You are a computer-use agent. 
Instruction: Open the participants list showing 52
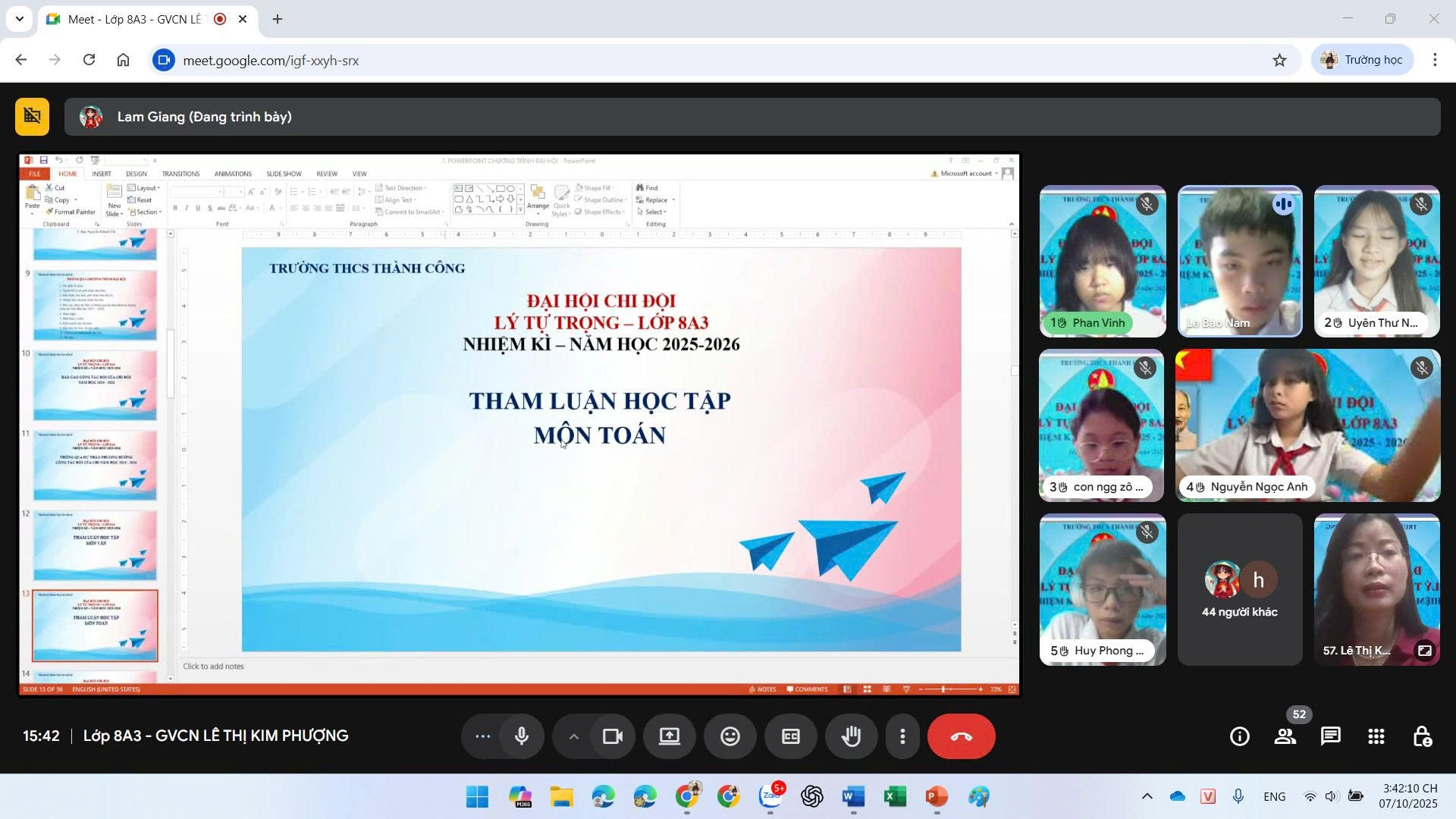point(1285,736)
